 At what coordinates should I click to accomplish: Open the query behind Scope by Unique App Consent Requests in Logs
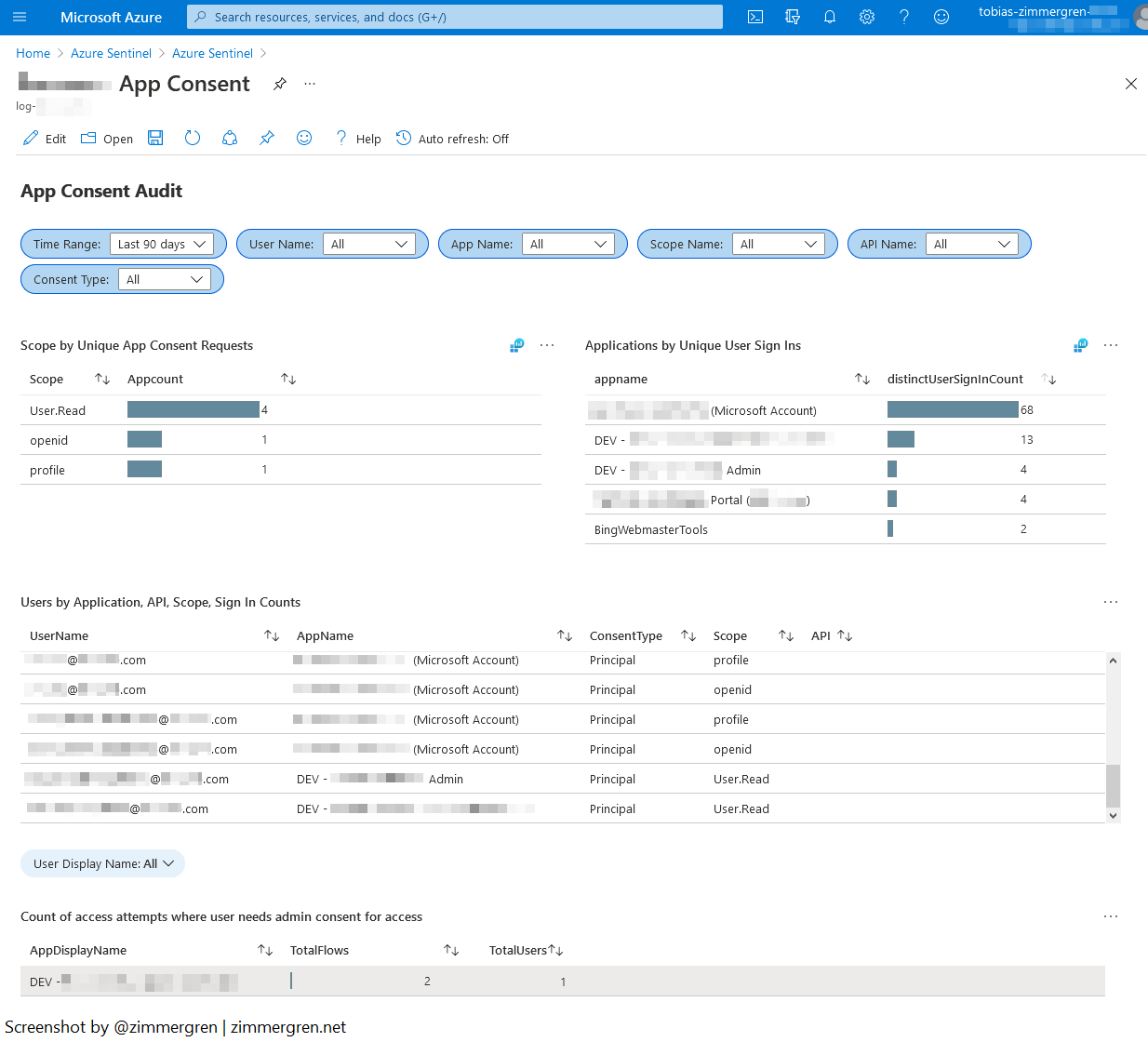pyautogui.click(x=516, y=345)
